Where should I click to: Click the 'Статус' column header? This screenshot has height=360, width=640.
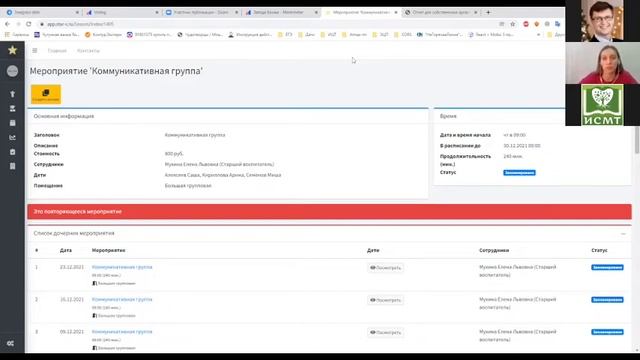click(599, 250)
